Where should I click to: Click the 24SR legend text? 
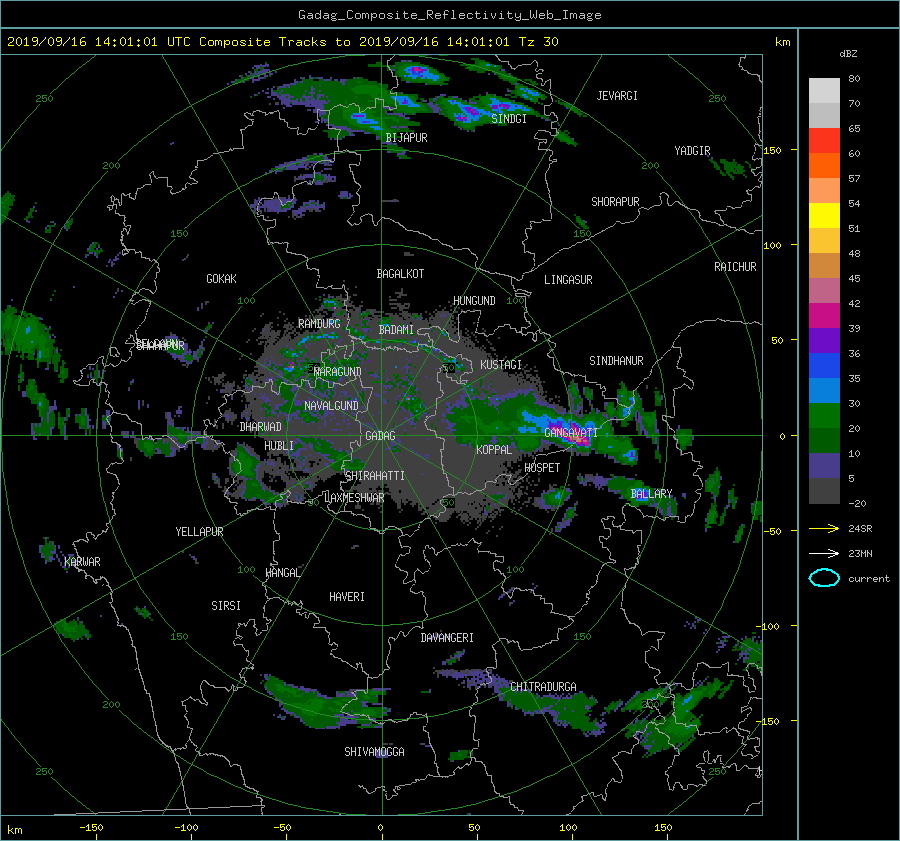click(x=860, y=529)
